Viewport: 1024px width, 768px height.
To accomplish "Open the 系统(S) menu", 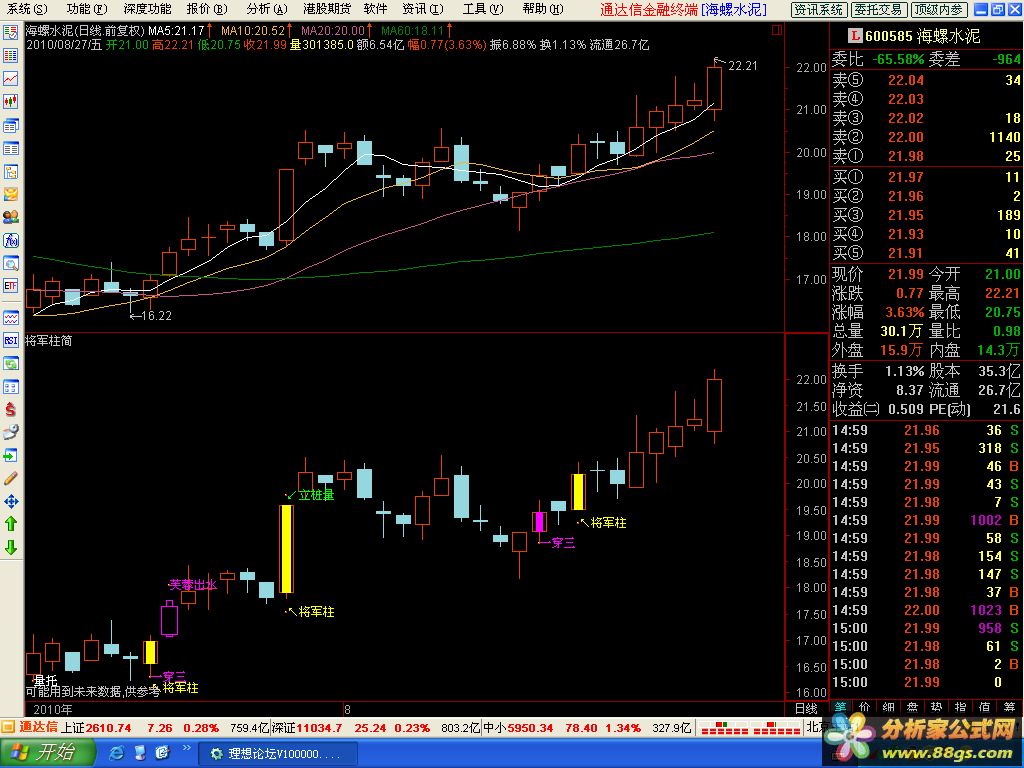I will pos(27,9).
